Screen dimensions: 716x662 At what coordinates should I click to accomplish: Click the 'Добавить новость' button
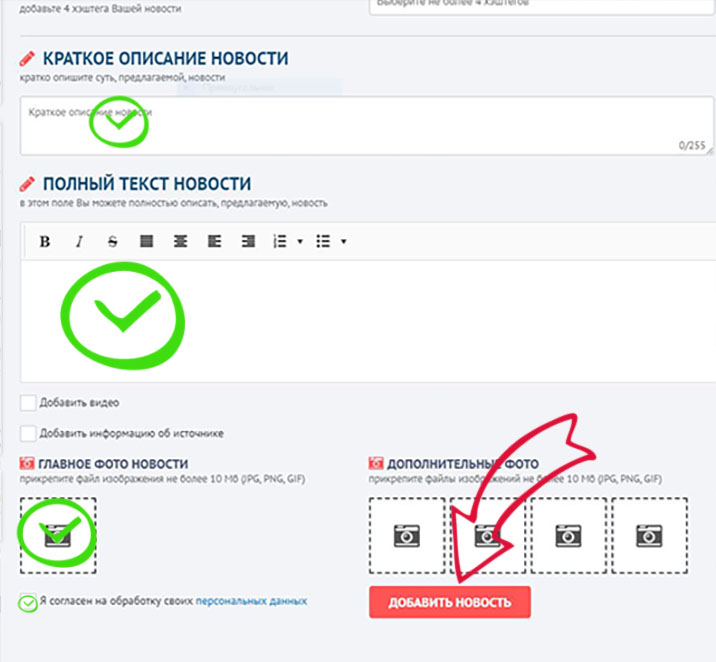[449, 602]
